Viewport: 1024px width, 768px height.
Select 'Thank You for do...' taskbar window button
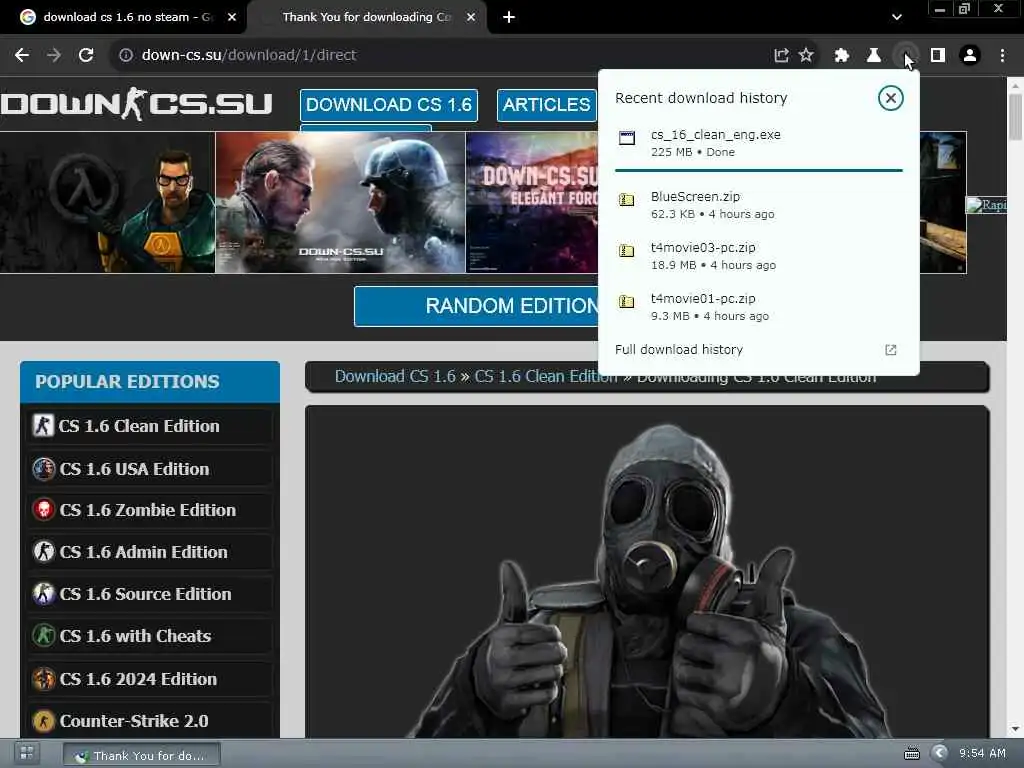coord(142,756)
